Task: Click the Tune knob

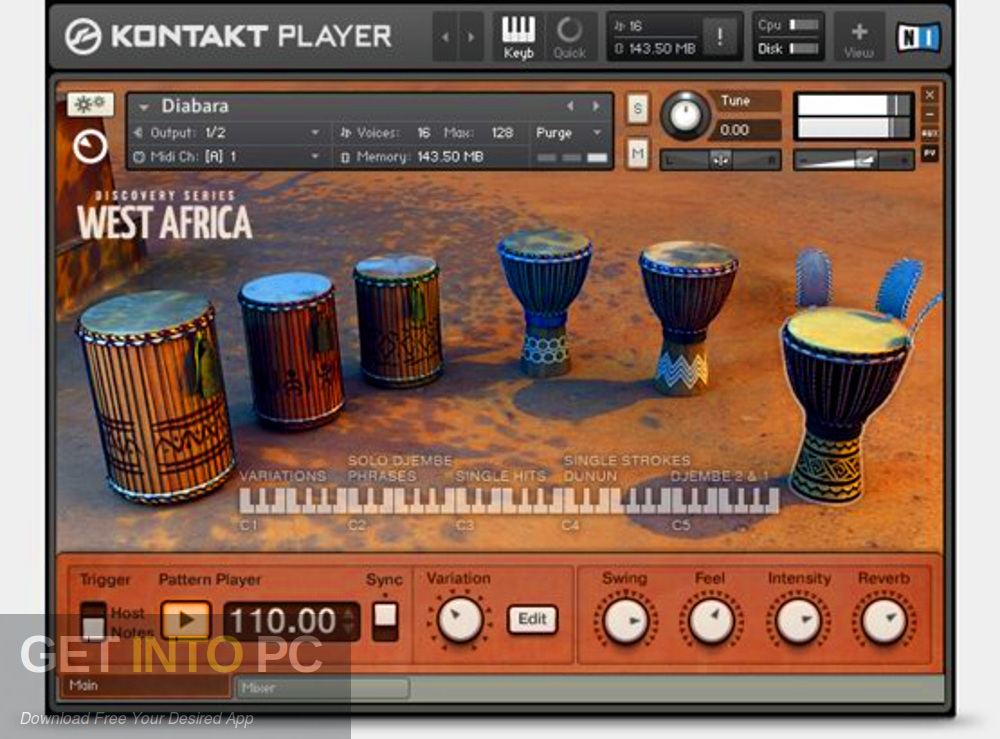Action: pyautogui.click(x=685, y=116)
